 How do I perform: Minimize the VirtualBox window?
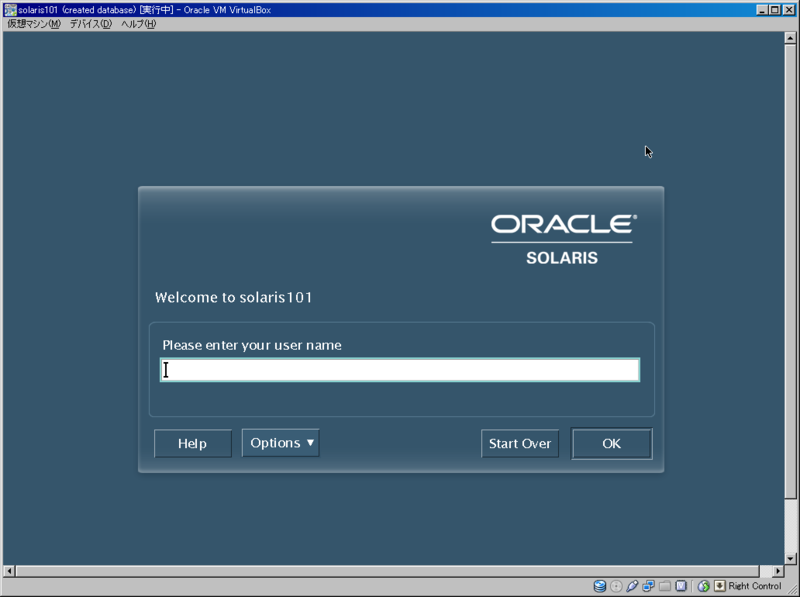coord(762,10)
